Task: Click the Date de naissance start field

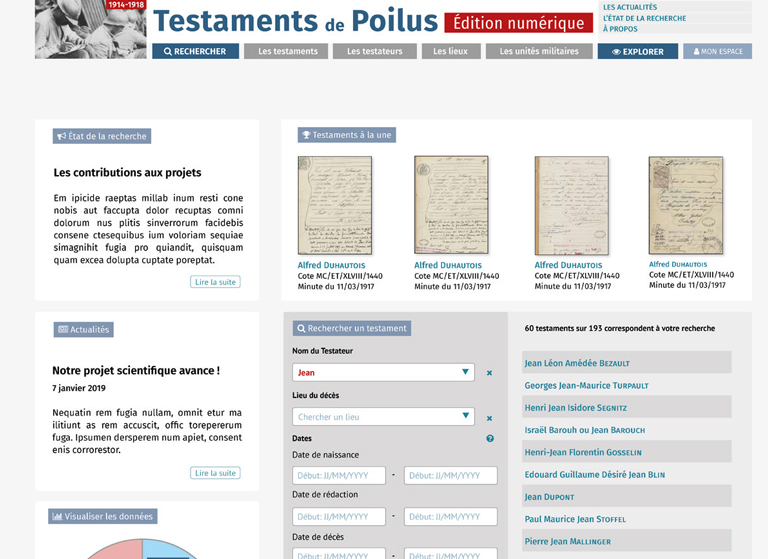Action: (x=339, y=475)
